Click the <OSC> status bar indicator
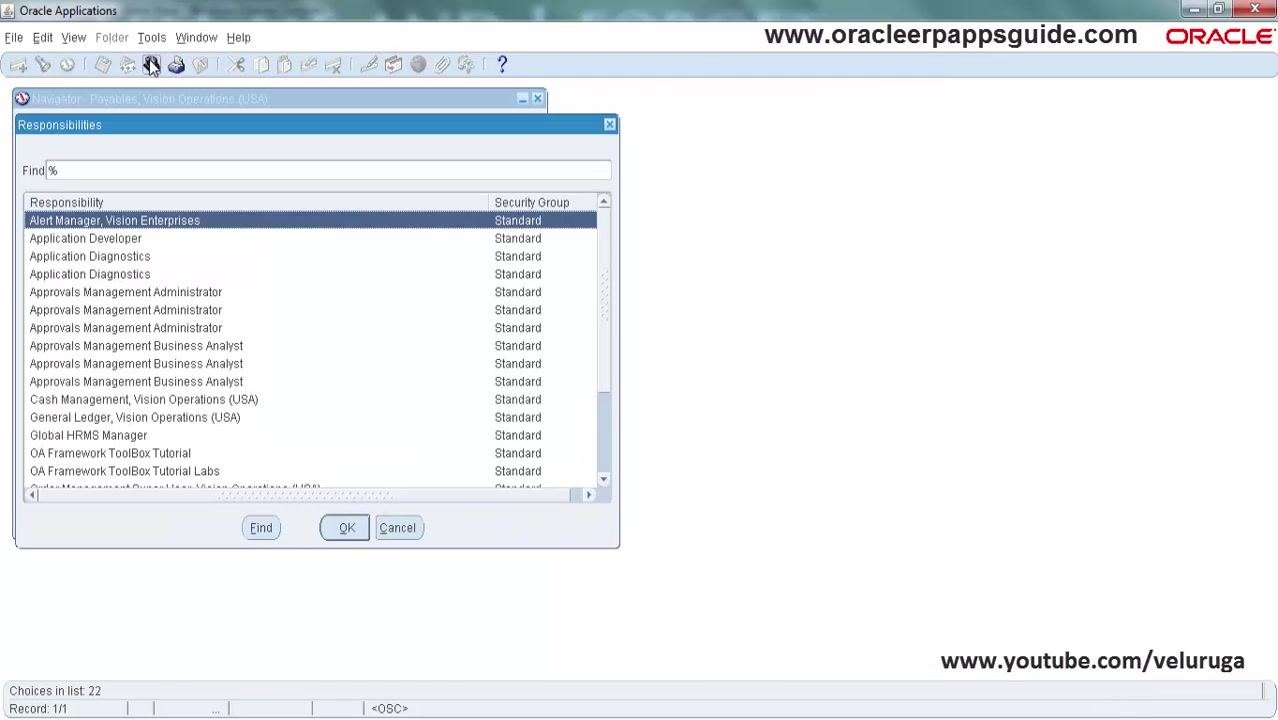The width and height of the screenshot is (1278, 720). pyautogui.click(x=390, y=709)
